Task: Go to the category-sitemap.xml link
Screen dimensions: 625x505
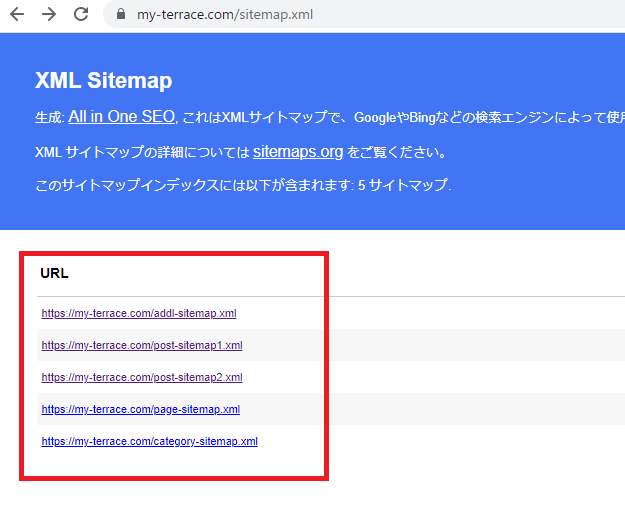Action: pyautogui.click(x=149, y=441)
